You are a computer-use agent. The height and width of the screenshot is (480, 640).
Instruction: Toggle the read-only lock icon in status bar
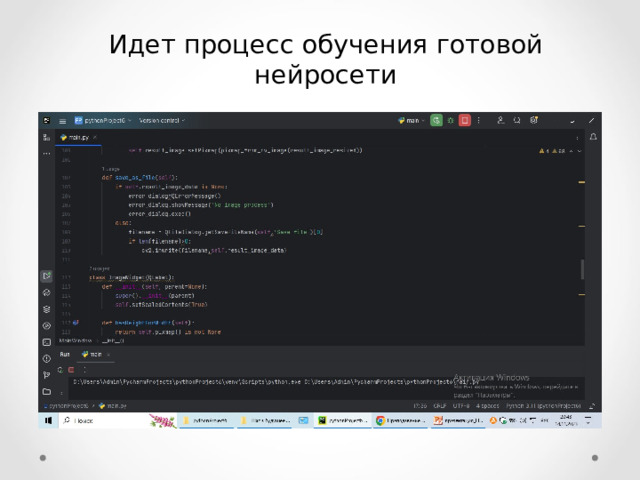(x=592, y=406)
